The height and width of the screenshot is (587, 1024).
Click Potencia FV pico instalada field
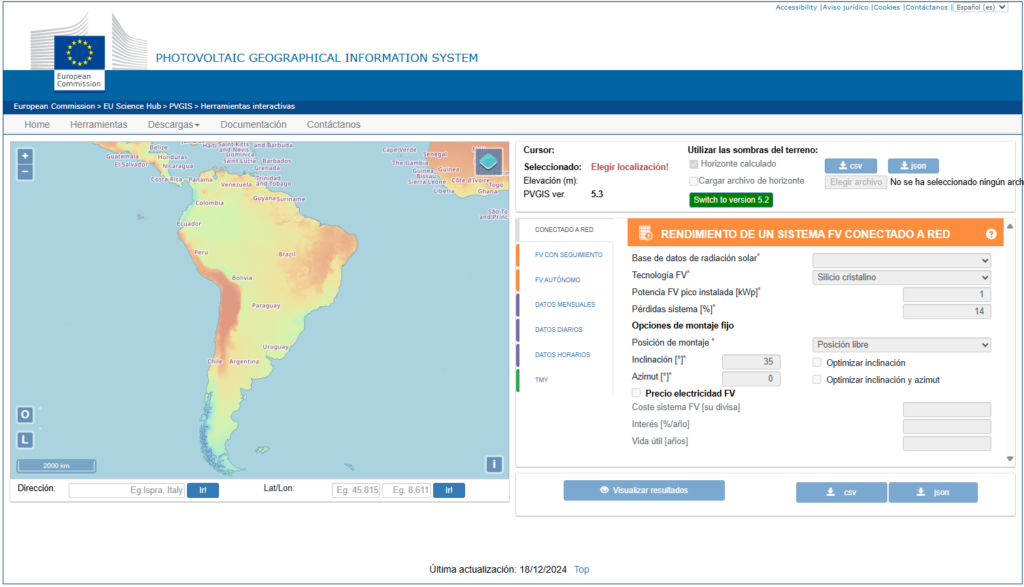pos(947,294)
